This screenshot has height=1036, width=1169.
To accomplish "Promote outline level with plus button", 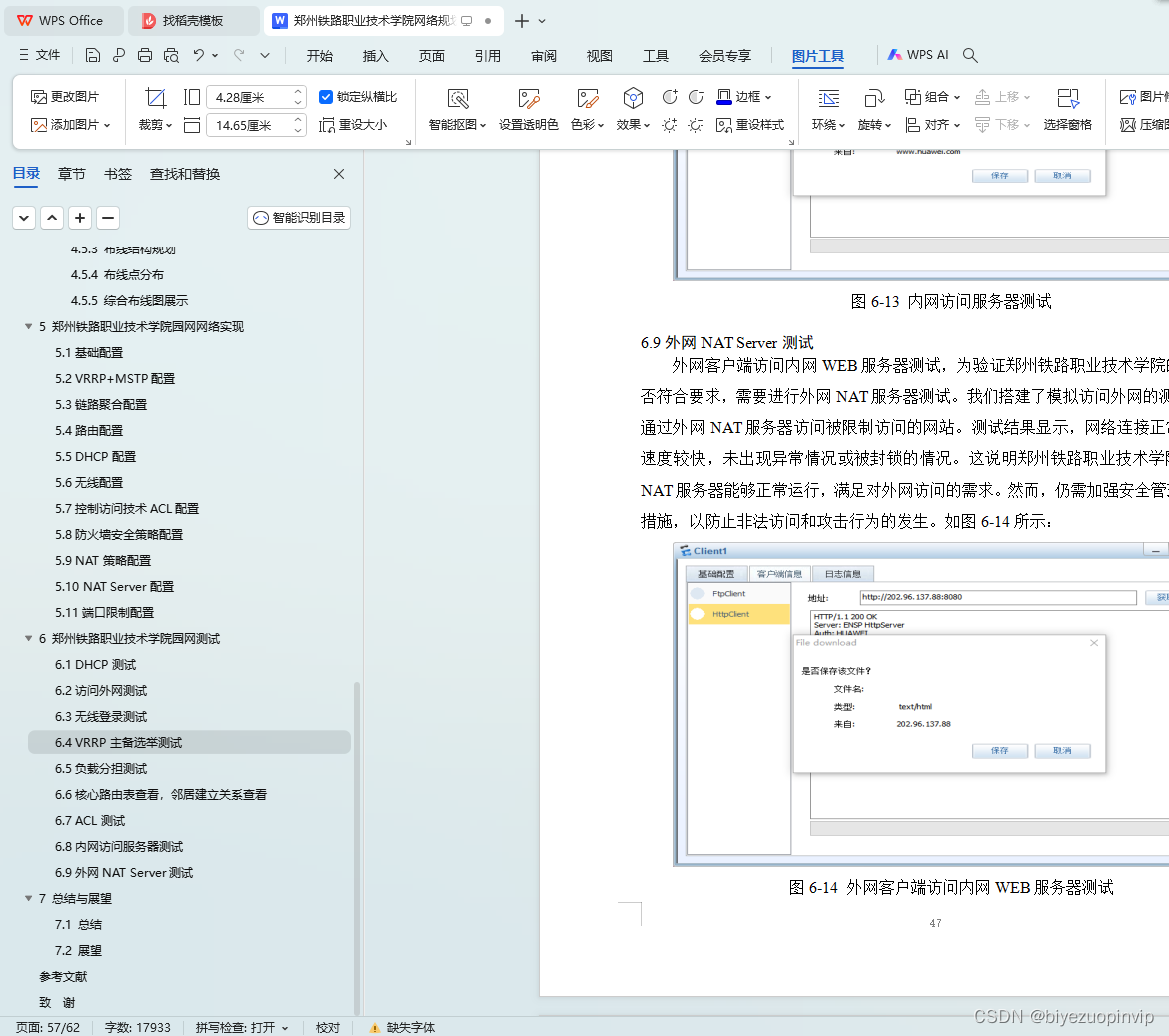I will [80, 218].
